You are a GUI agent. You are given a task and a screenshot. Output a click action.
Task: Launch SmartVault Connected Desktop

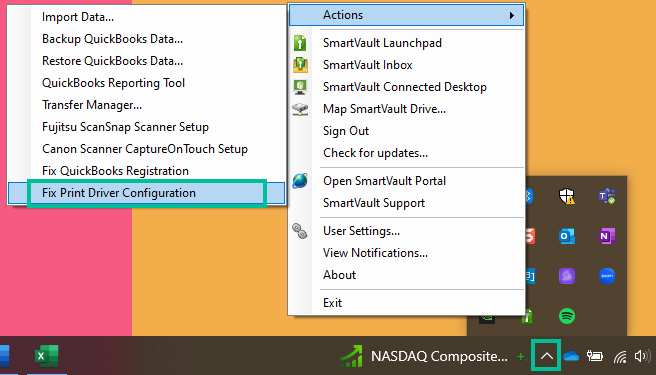(405, 87)
